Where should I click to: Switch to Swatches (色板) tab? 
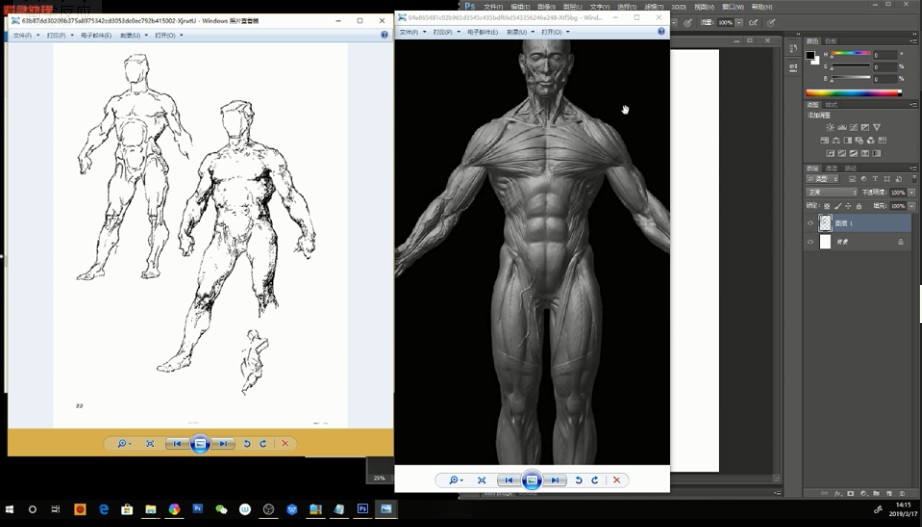coord(831,41)
